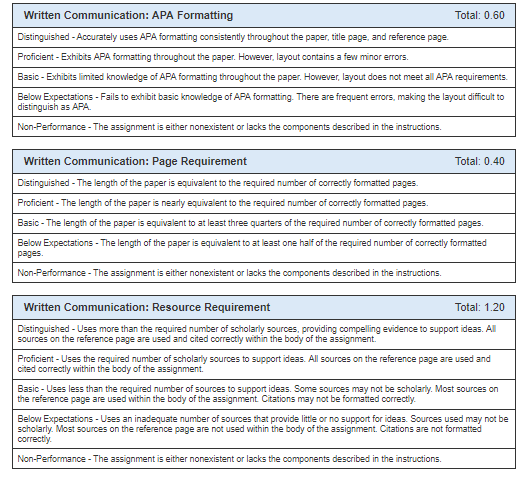Viewport: 531px width, 486px height.
Task: Select Distinguished row under Page Requirement
Action: [x=264, y=183]
